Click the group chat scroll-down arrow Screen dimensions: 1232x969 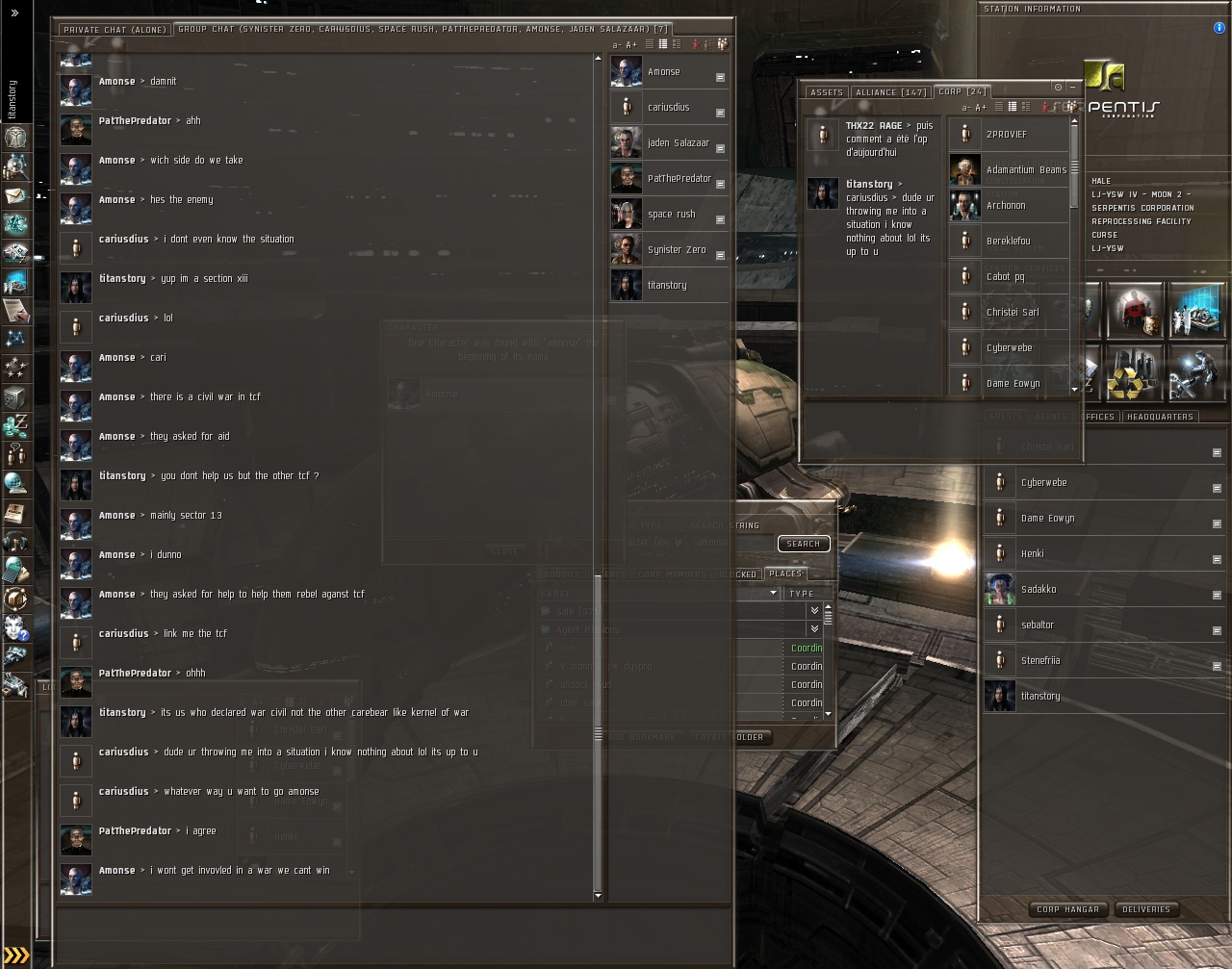pos(598,896)
